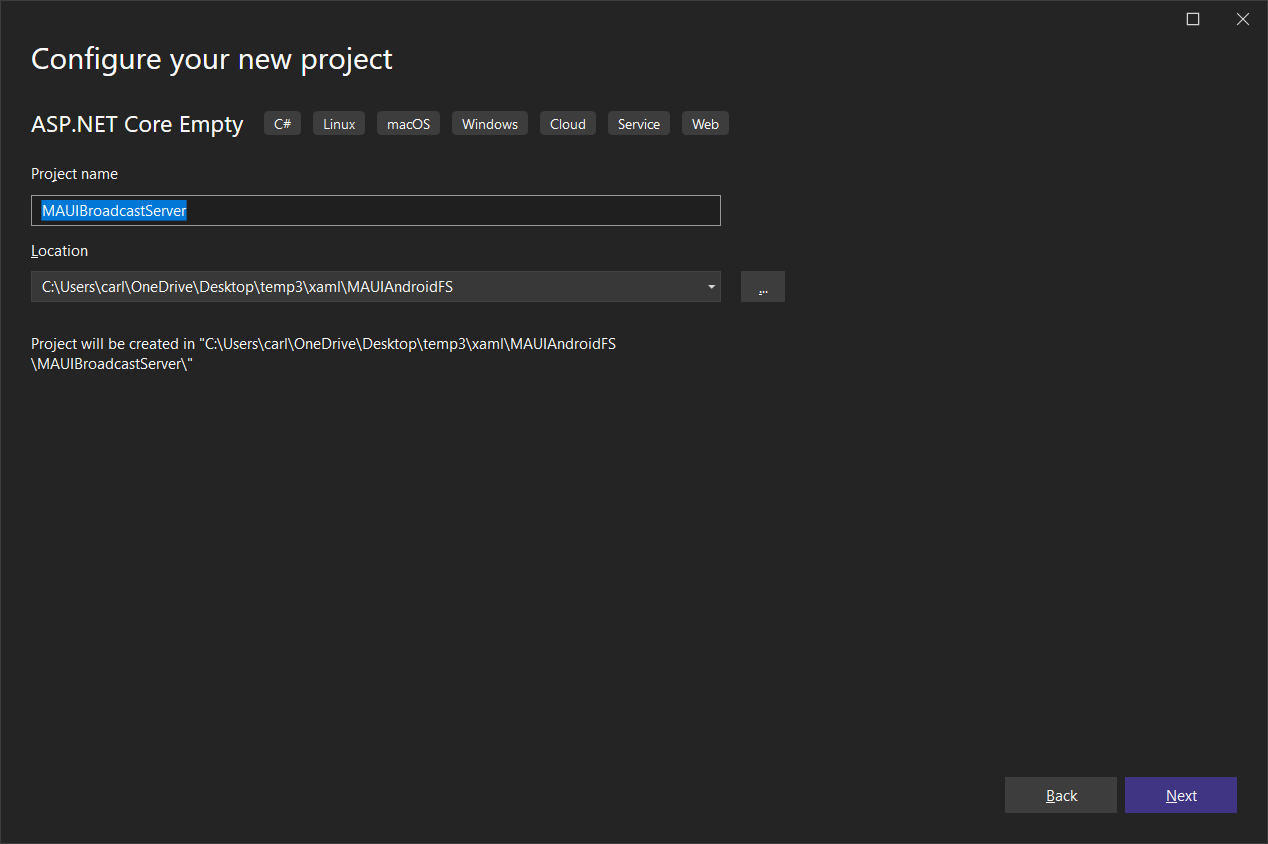Click the Service tag

639,124
